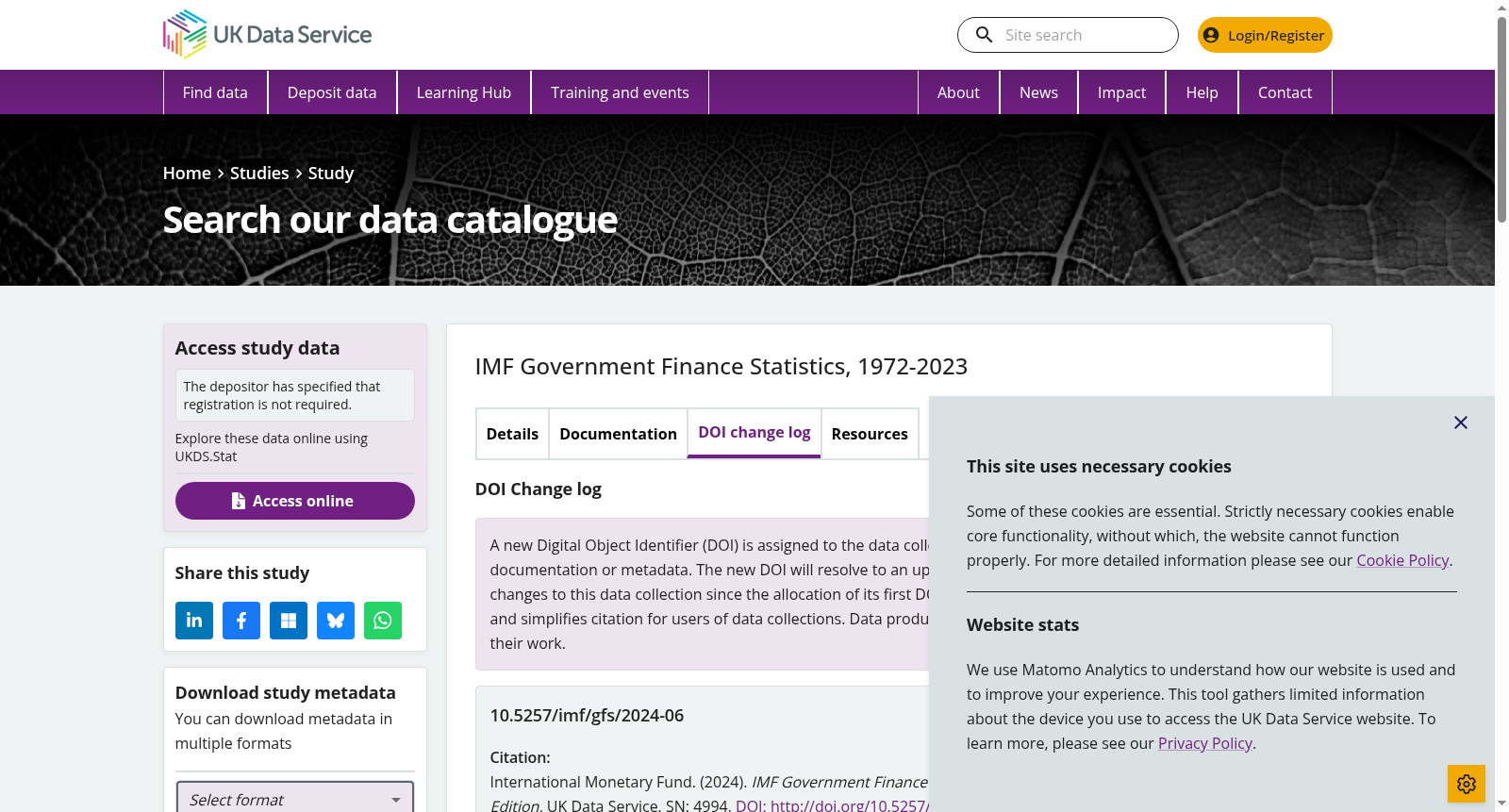1509x812 pixels.
Task: Click the magnifying glass search icon
Action: [x=984, y=35]
